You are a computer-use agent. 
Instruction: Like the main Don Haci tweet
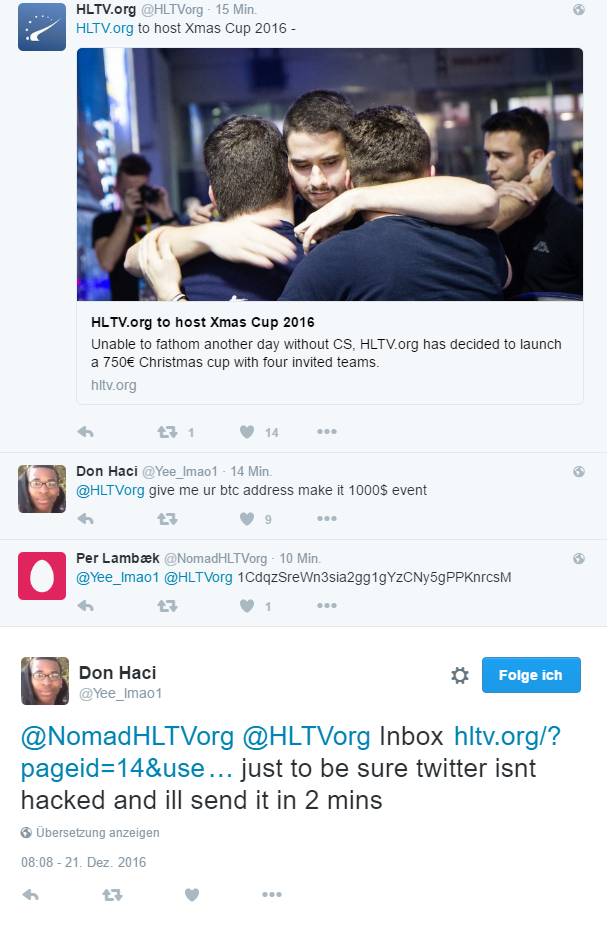[192, 895]
